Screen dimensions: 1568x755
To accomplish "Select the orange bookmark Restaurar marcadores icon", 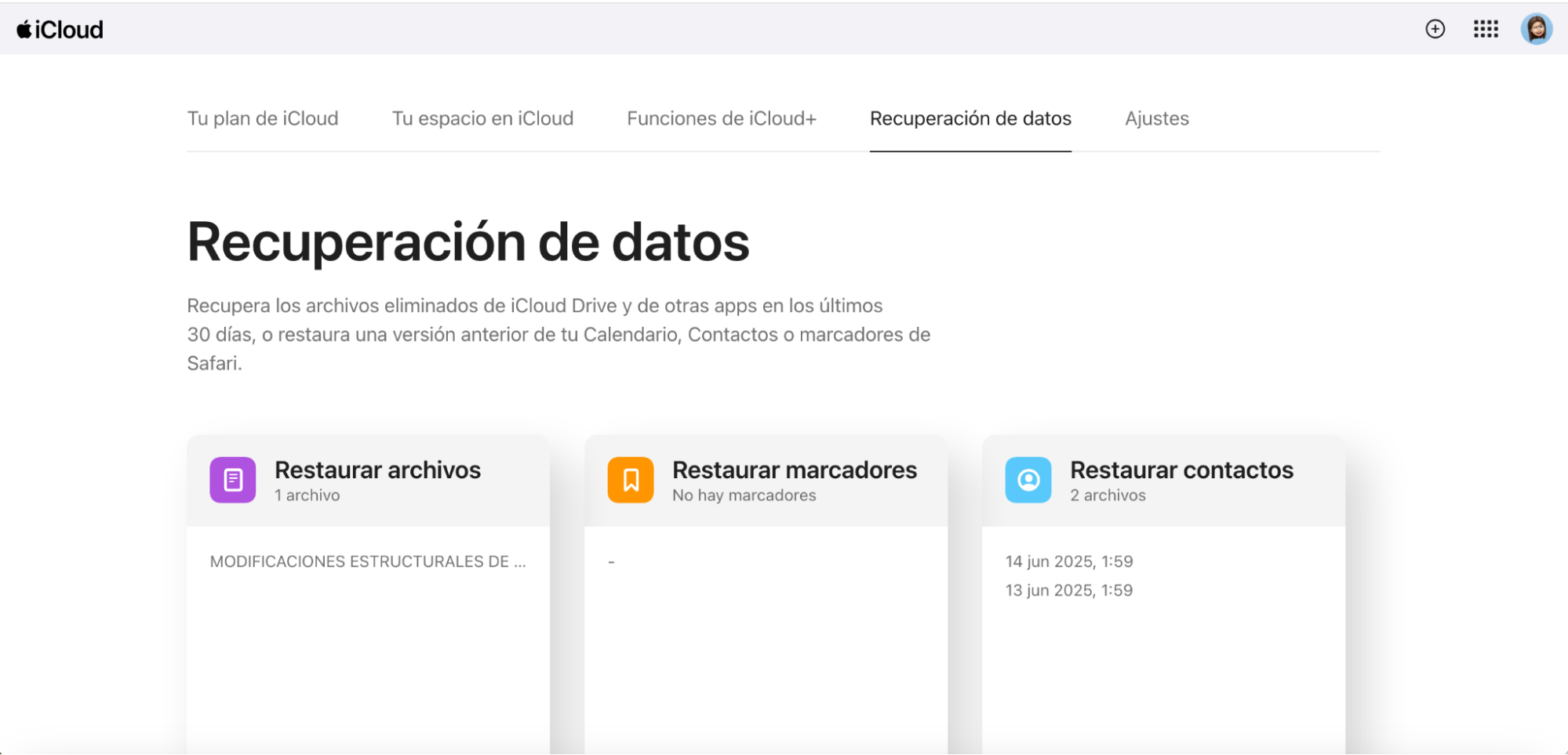I will pyautogui.click(x=630, y=479).
